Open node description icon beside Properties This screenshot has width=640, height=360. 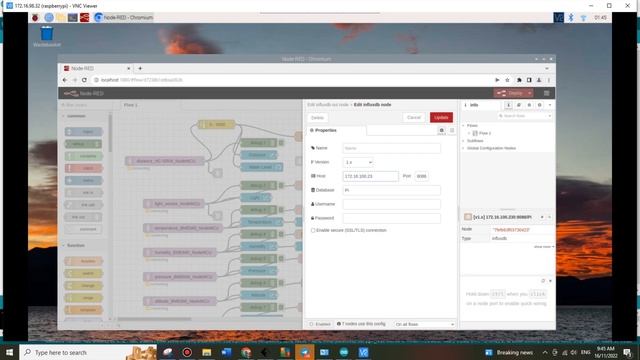[x=452, y=131]
